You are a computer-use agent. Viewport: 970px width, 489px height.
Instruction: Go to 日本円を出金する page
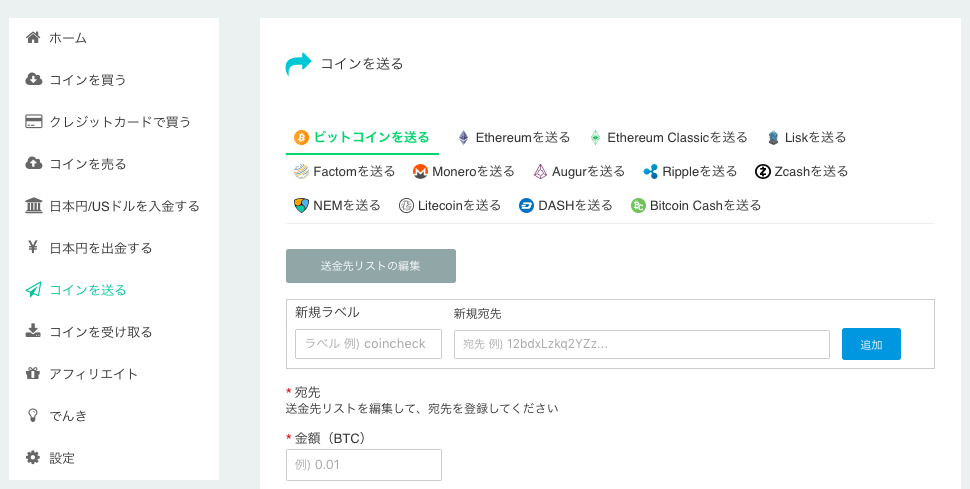coord(100,248)
